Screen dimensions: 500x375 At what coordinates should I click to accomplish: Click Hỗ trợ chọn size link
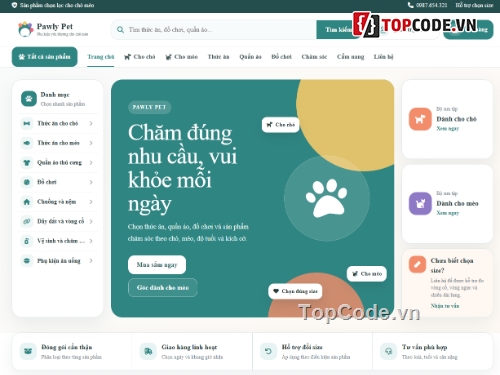474,5
